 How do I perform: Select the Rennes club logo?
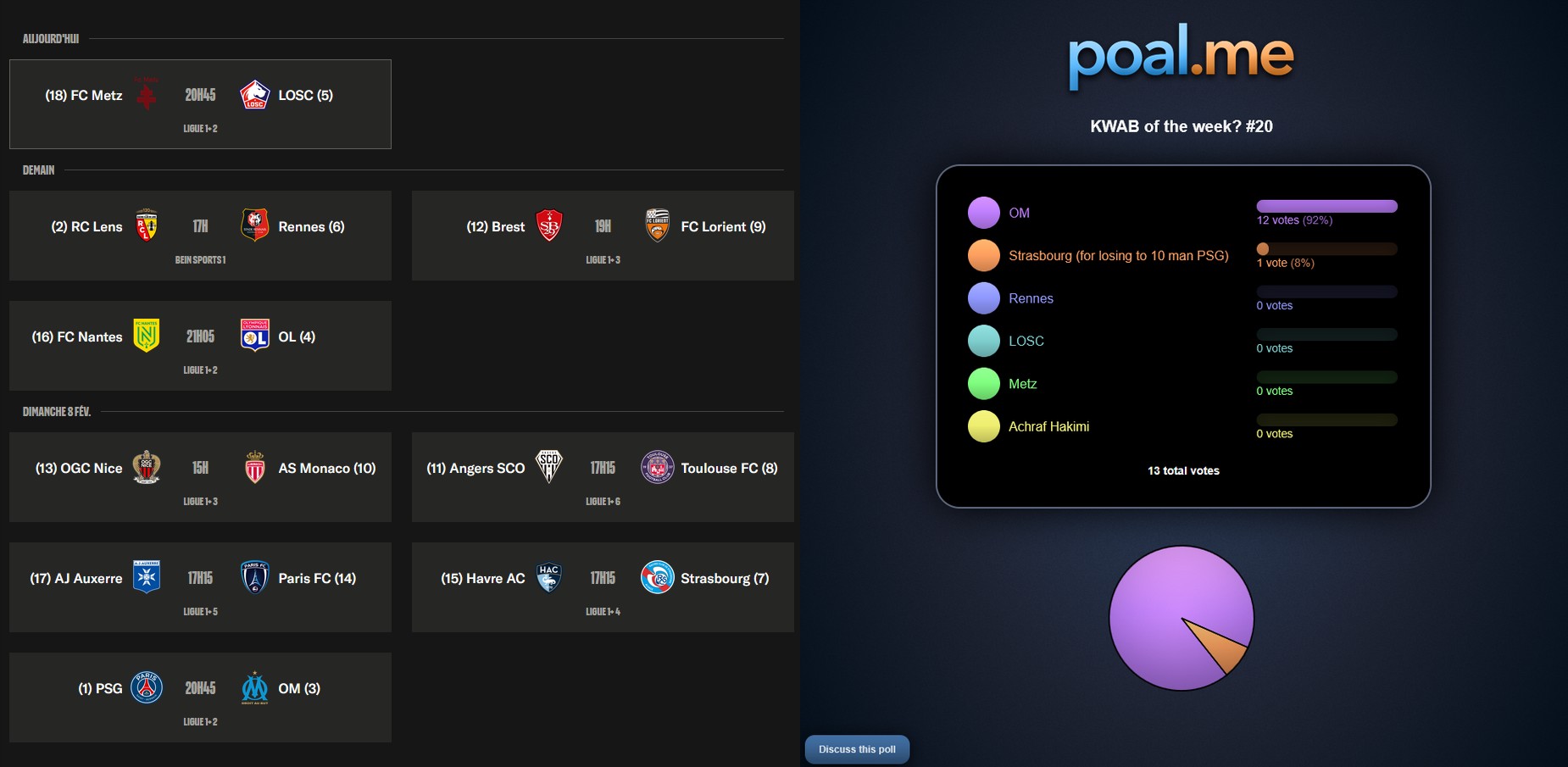[254, 225]
